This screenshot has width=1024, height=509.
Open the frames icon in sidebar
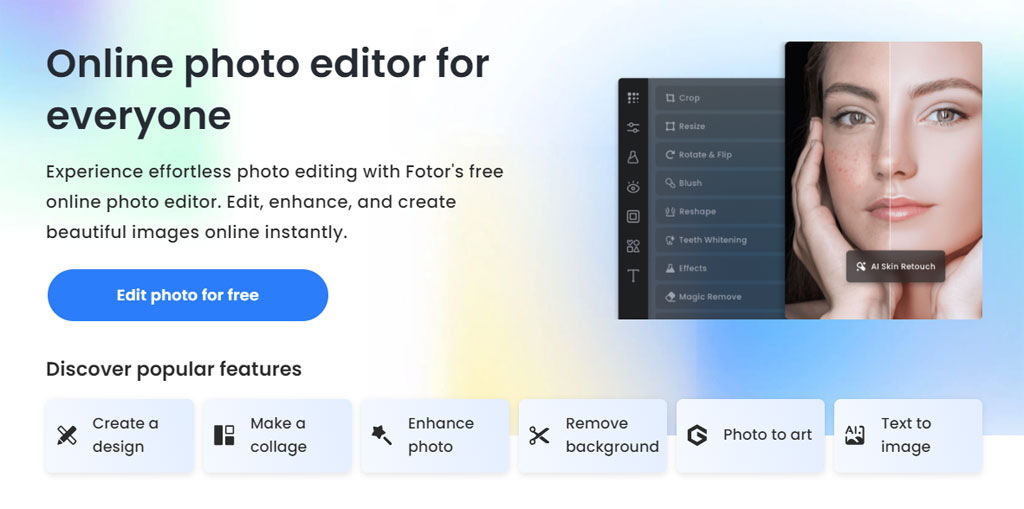[x=633, y=216]
